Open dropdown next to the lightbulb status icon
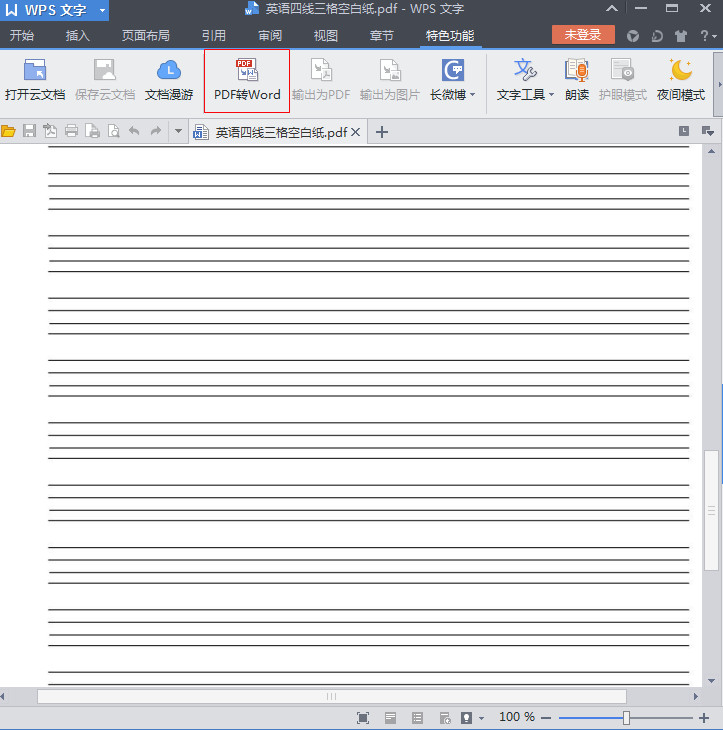The width and height of the screenshot is (723, 730). [x=481, y=718]
